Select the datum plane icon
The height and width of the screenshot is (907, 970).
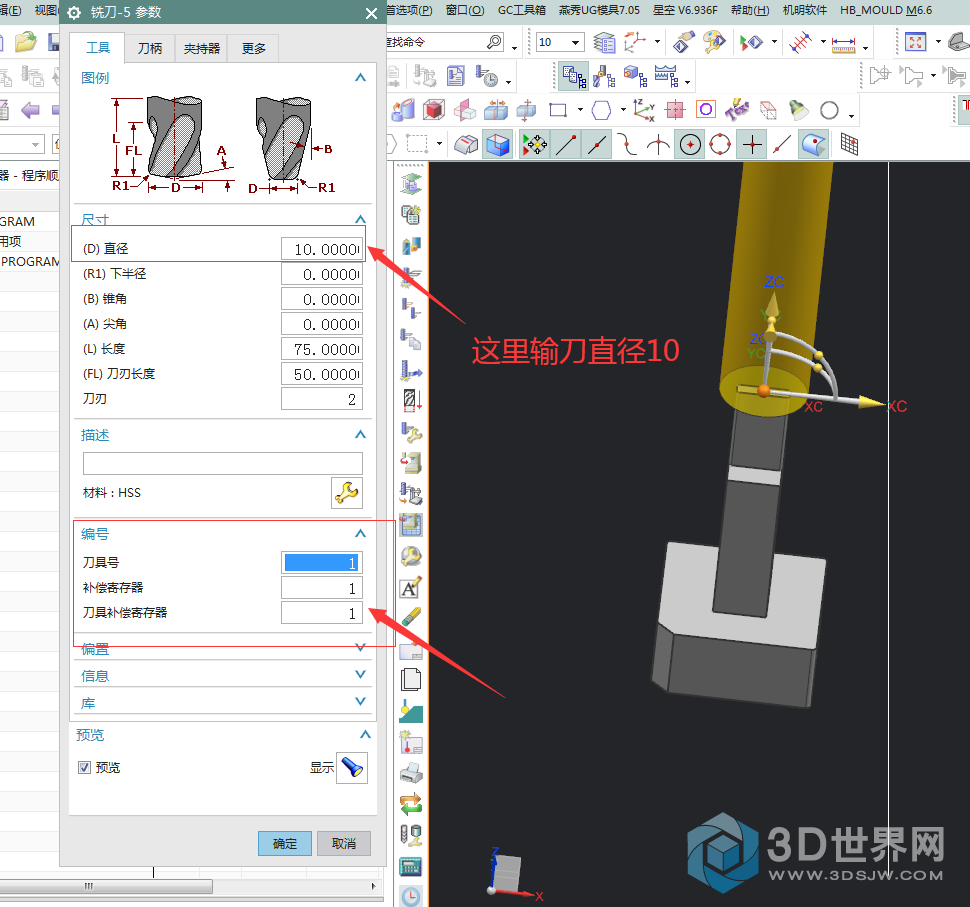tap(465, 111)
